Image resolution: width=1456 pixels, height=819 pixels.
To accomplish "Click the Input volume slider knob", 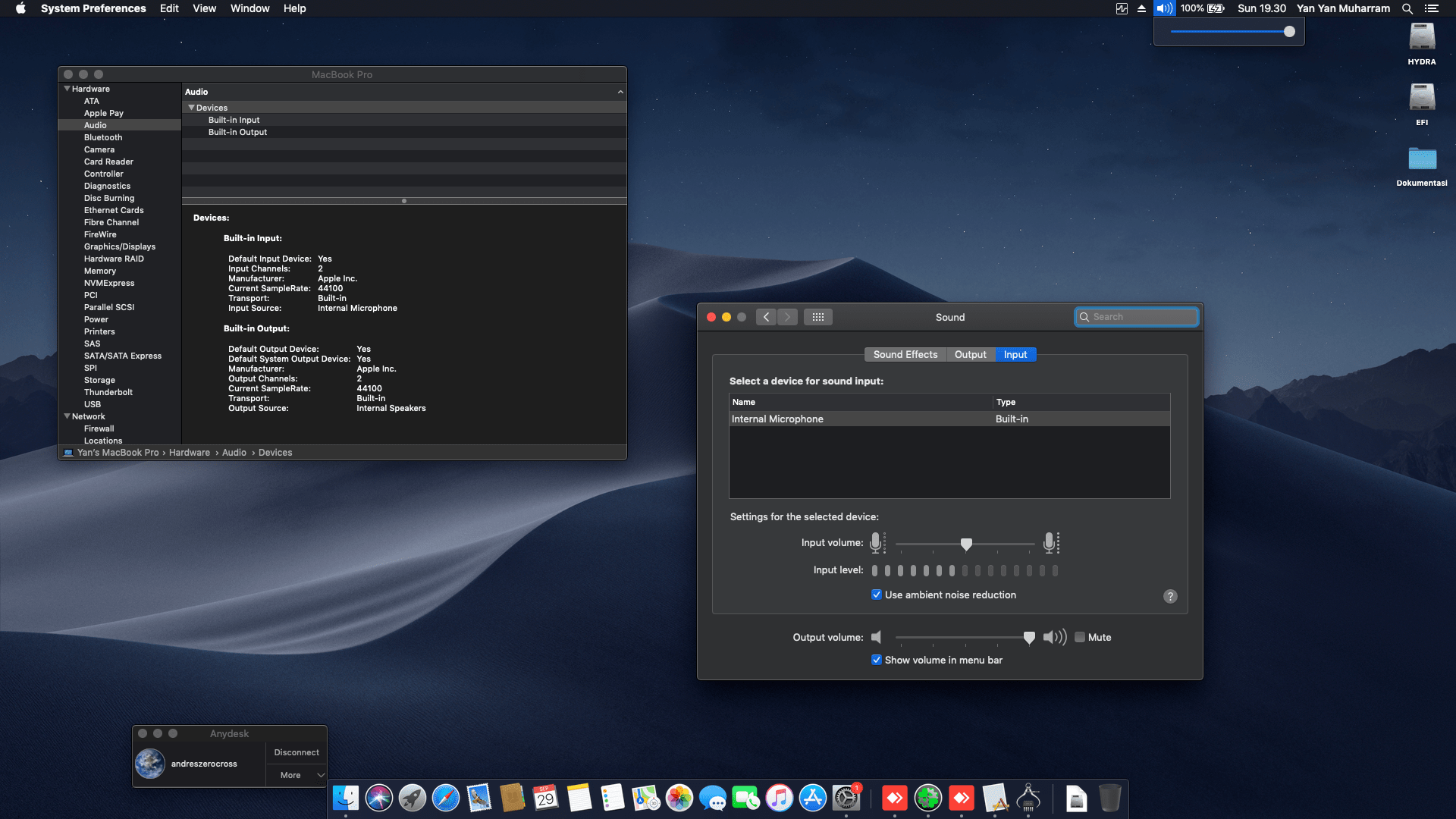I will click(x=966, y=544).
